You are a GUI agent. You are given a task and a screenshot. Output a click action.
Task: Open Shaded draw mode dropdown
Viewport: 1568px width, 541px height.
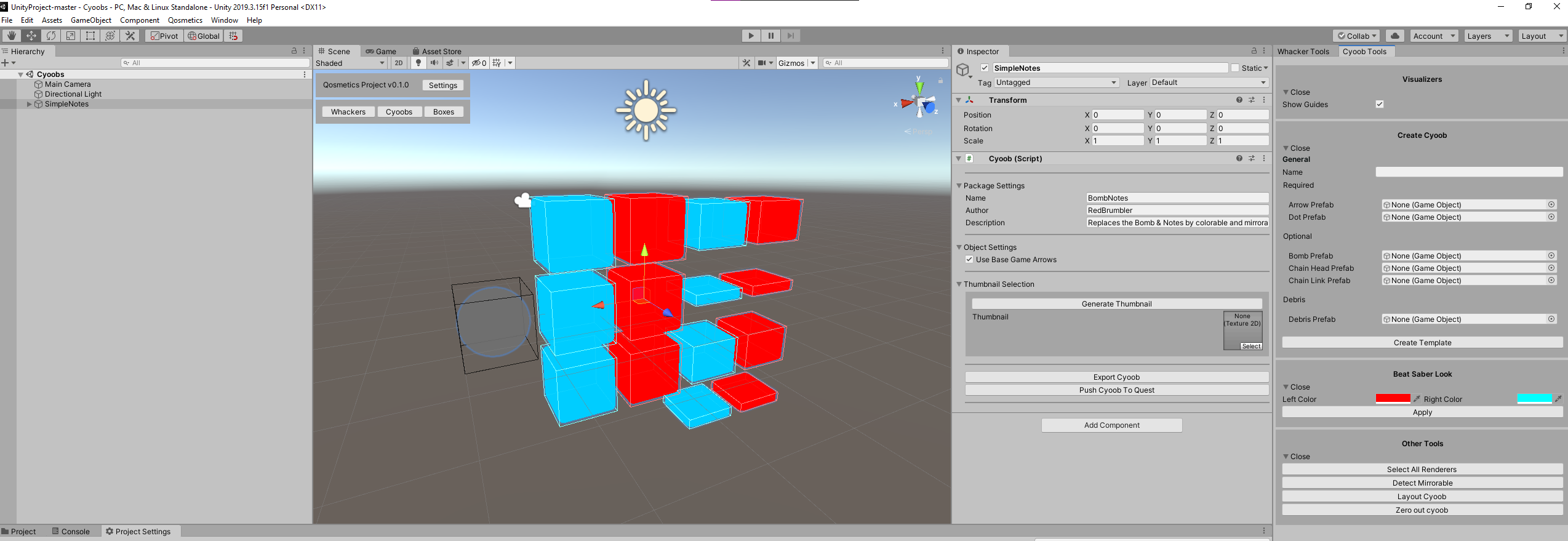tap(351, 63)
